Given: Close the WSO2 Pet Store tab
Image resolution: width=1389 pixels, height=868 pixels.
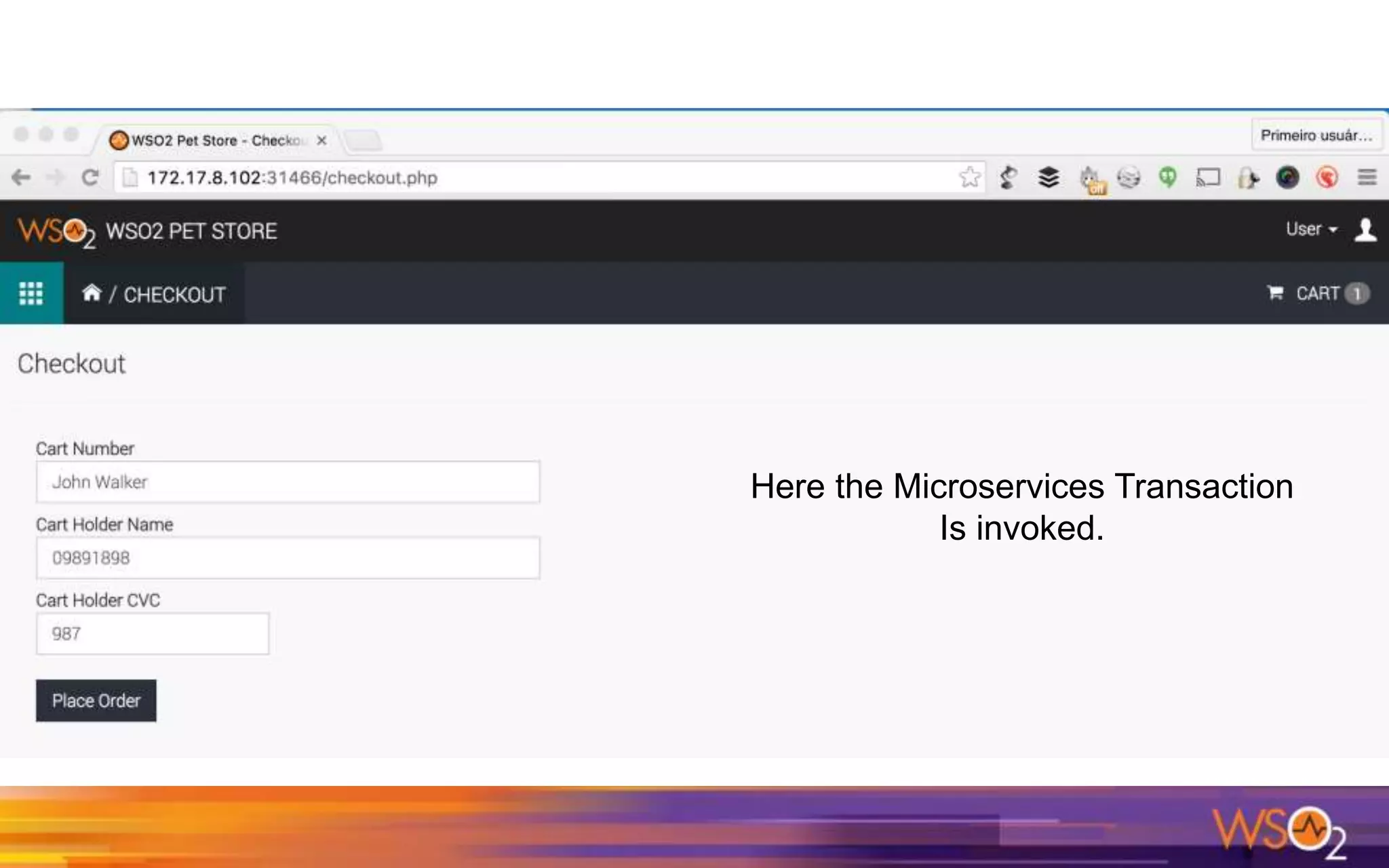Looking at the screenshot, I should coord(321,140).
